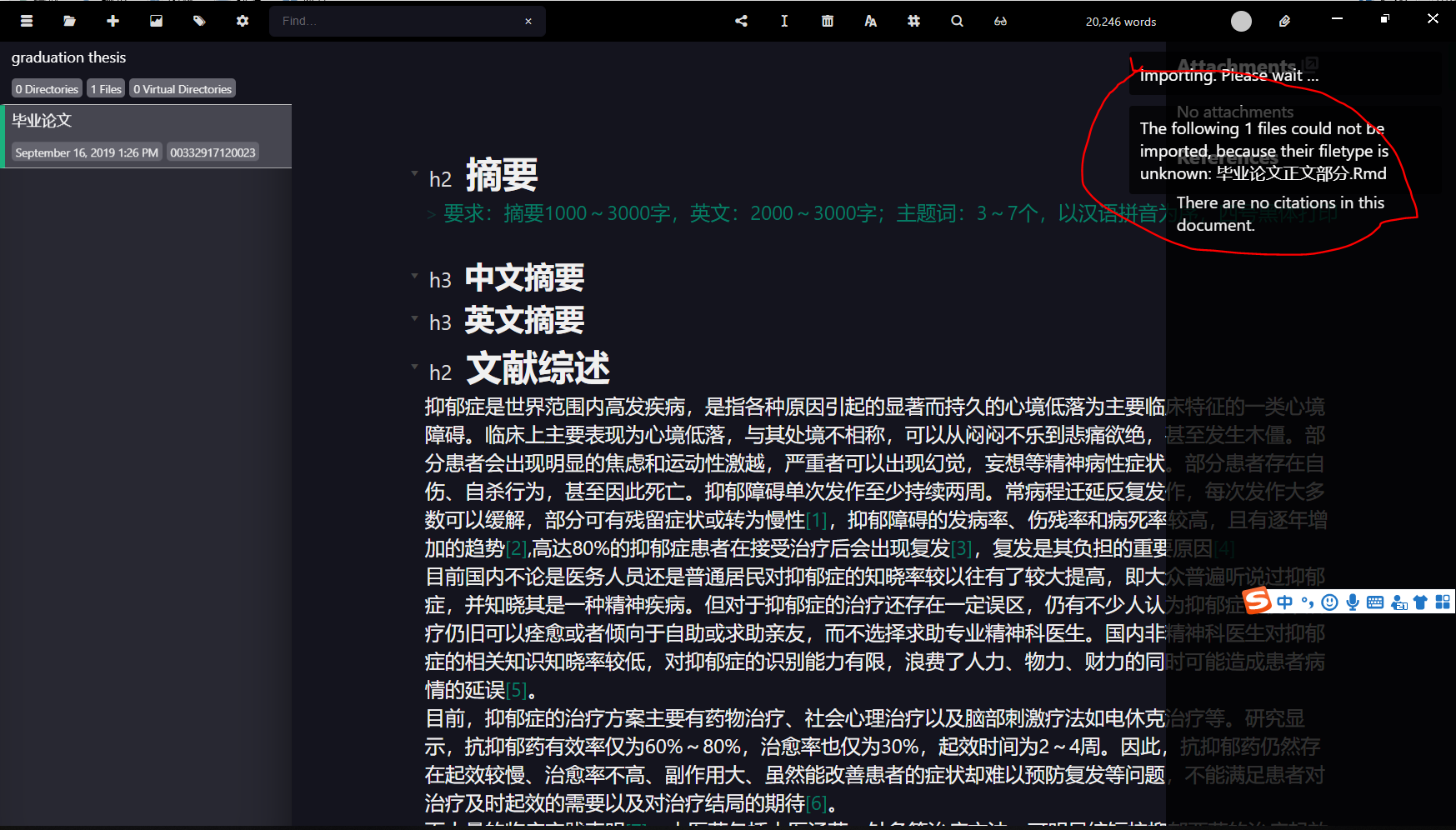Toggle distraction-free mode with the glasses icon

(1001, 21)
